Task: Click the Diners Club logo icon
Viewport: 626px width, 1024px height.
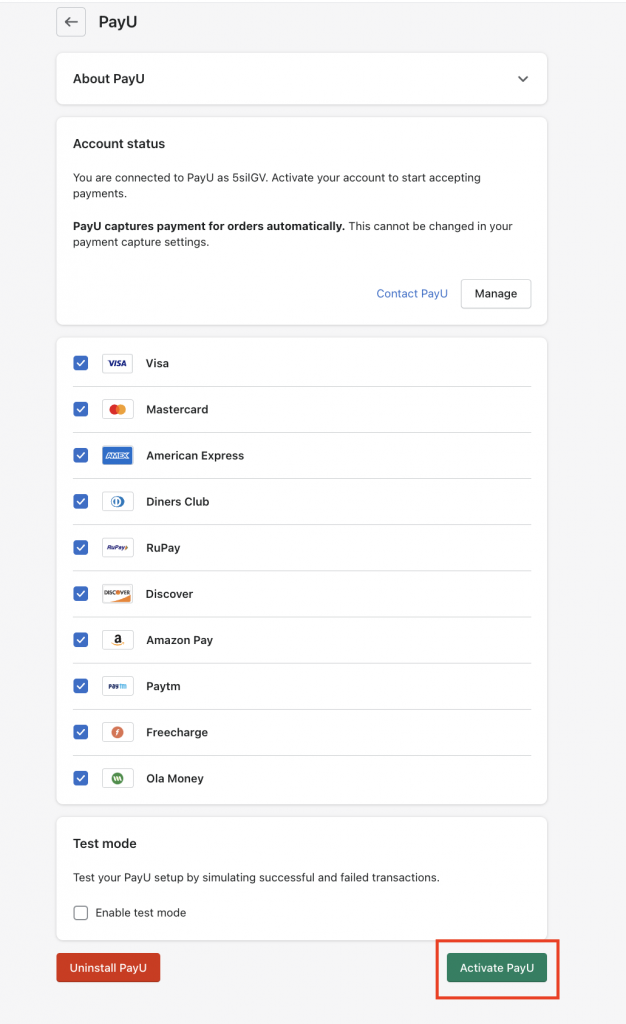Action: (117, 502)
